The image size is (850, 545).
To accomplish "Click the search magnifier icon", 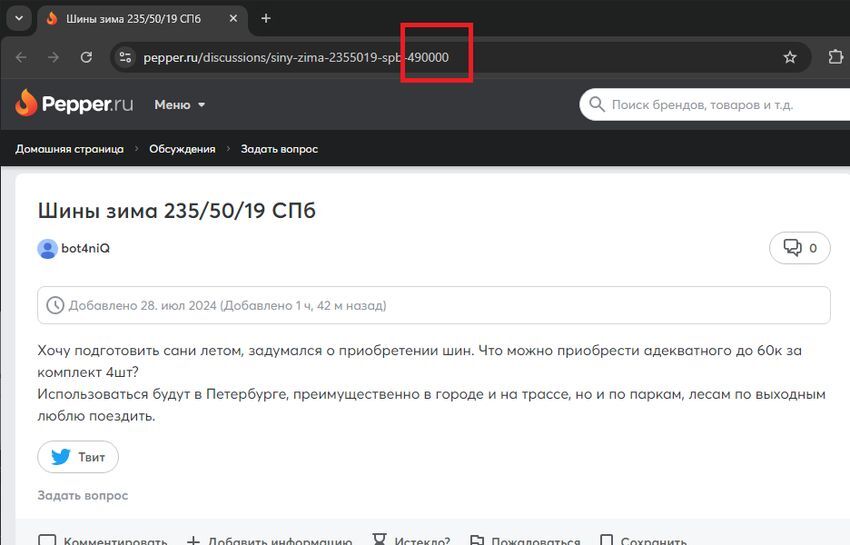I will coord(596,104).
